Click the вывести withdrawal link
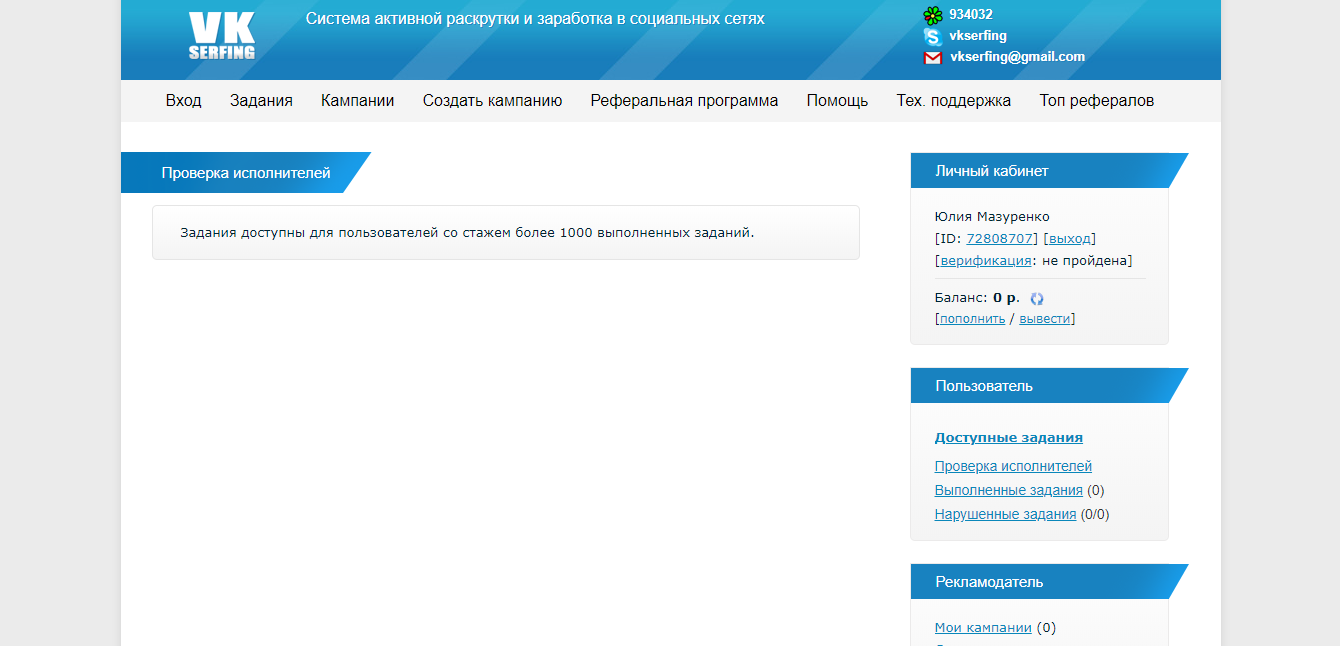1340x646 pixels. click(1045, 319)
